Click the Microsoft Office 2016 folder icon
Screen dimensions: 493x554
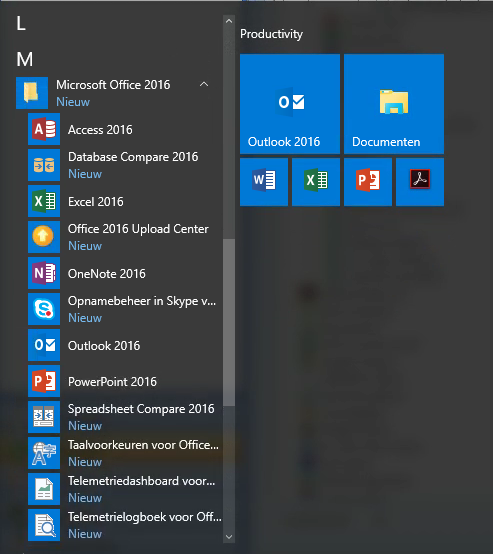coord(32,93)
